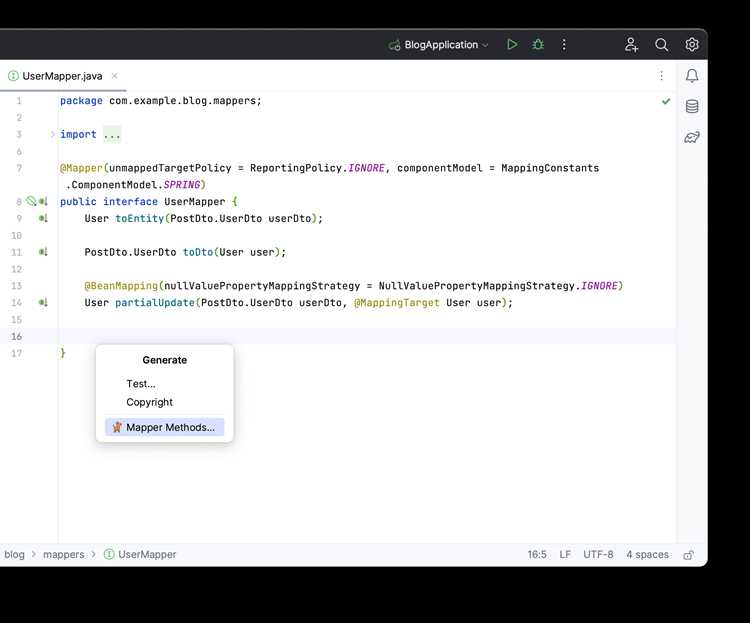The width and height of the screenshot is (750, 623).
Task: Place the caret on empty line 16
Action: [x=366, y=336]
